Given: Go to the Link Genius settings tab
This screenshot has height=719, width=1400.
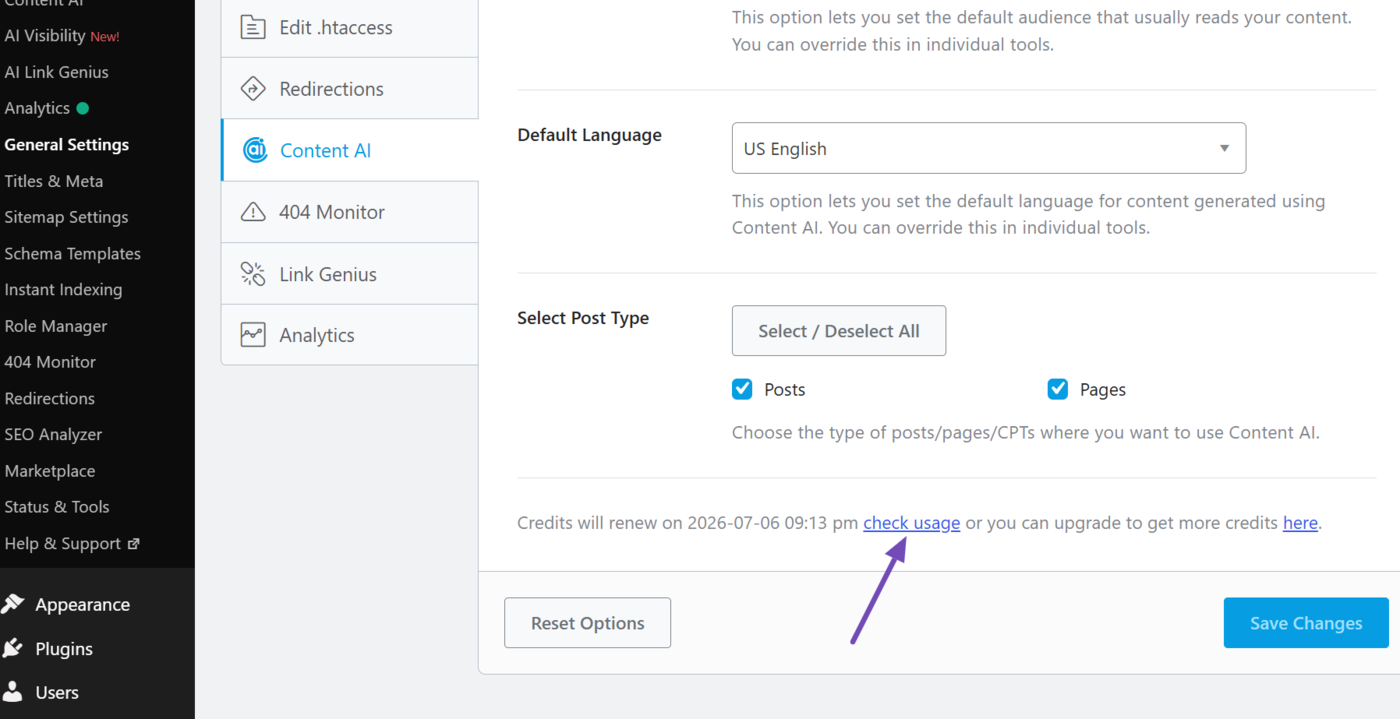Looking at the screenshot, I should click(349, 274).
